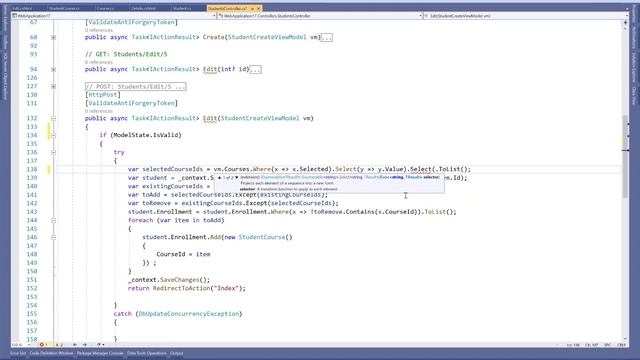Click the yellow warning count indicator
The width and height of the screenshot is (640, 360).
[x=59, y=345]
